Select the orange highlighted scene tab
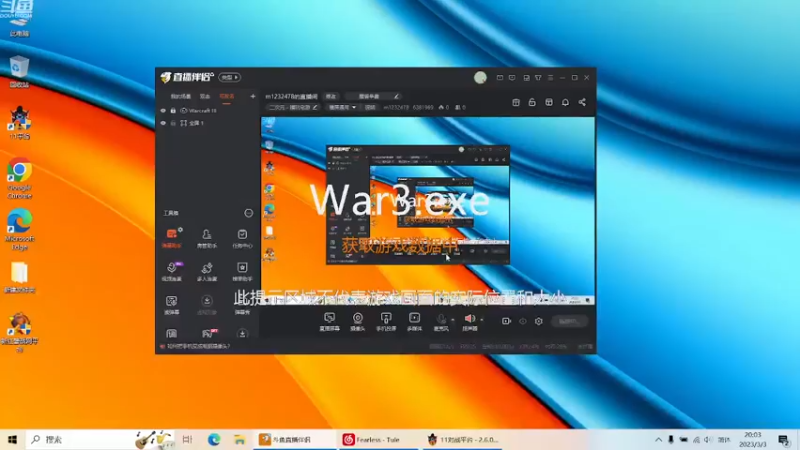The width and height of the screenshot is (800, 450). (227, 96)
